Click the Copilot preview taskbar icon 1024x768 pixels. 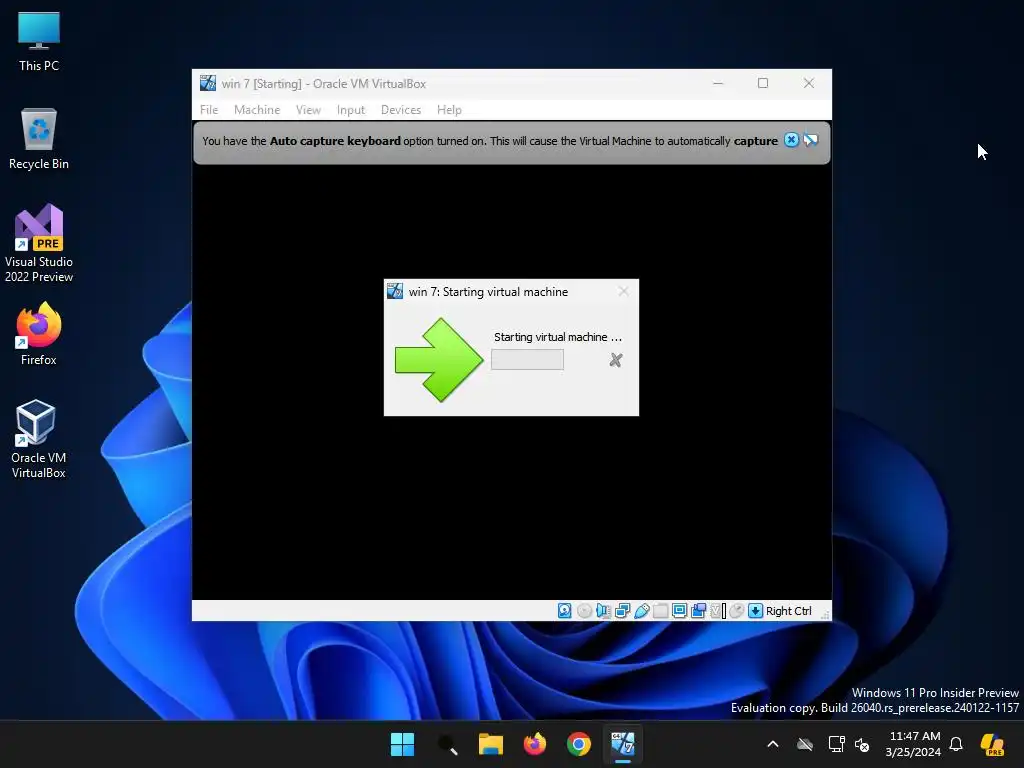[x=993, y=744]
